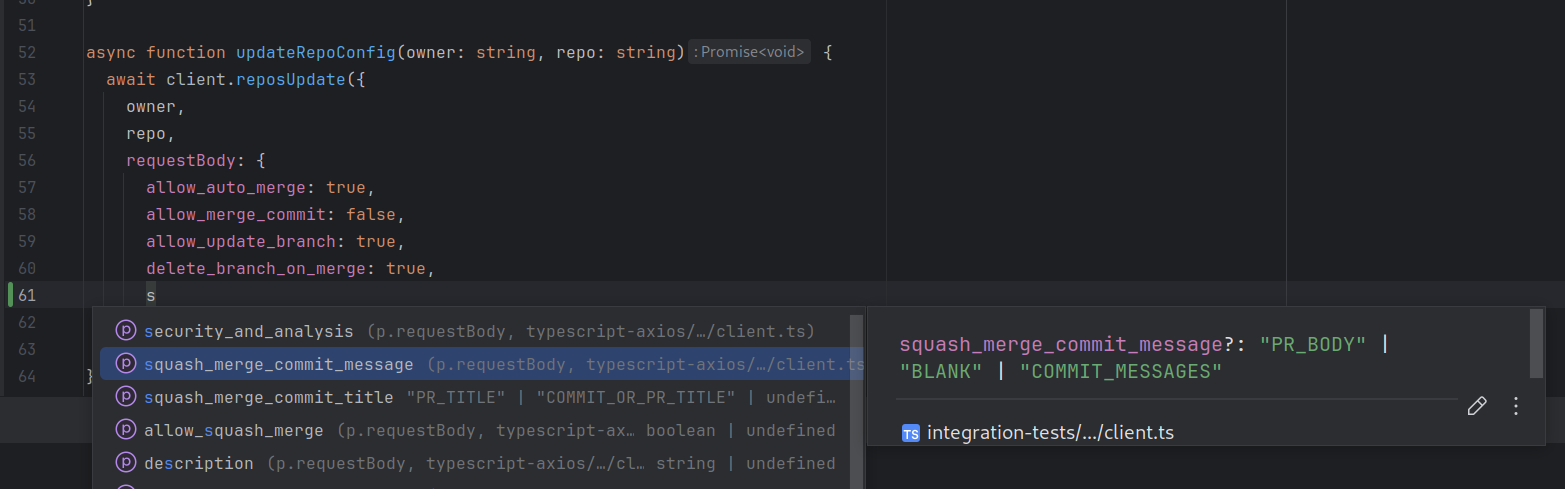The image size is (1565, 489).
Task: Click "BLANK" literal in documentation popup
Action: (941, 372)
